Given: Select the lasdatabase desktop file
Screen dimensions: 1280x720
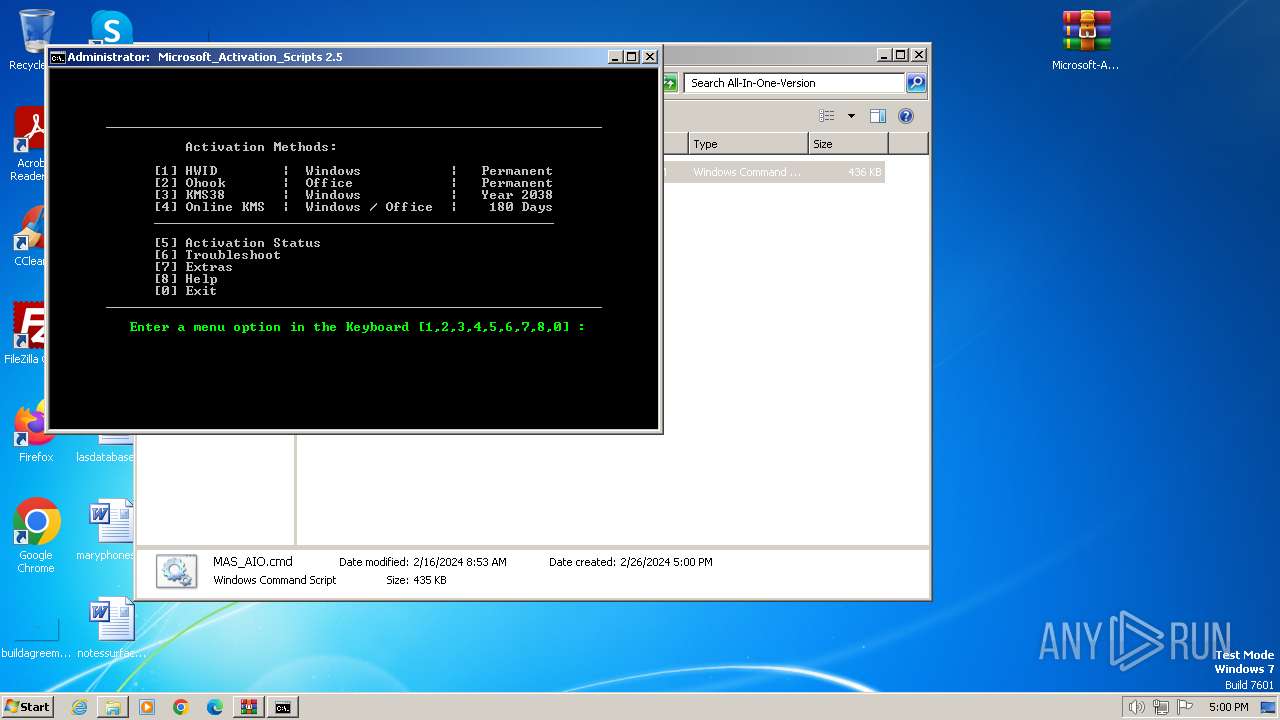Looking at the screenshot, I should (x=105, y=450).
